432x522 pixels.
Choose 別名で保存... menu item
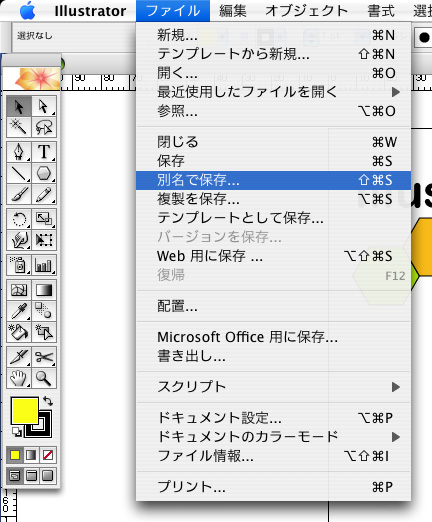273,180
